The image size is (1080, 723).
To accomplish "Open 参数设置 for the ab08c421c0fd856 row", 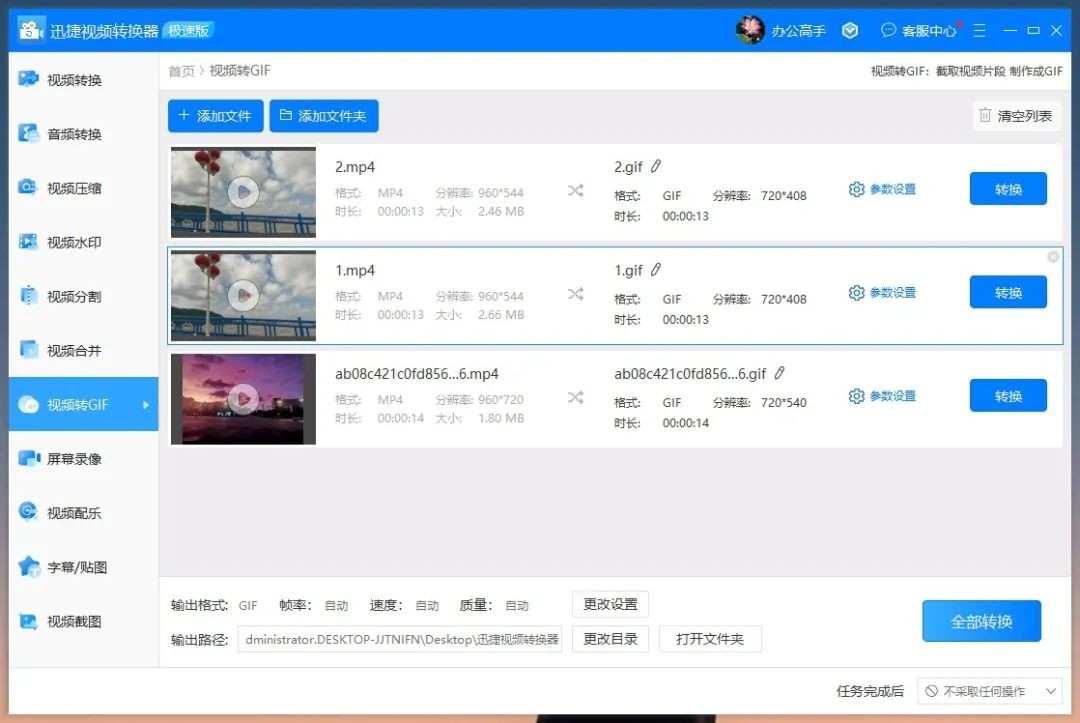I will click(x=882, y=395).
